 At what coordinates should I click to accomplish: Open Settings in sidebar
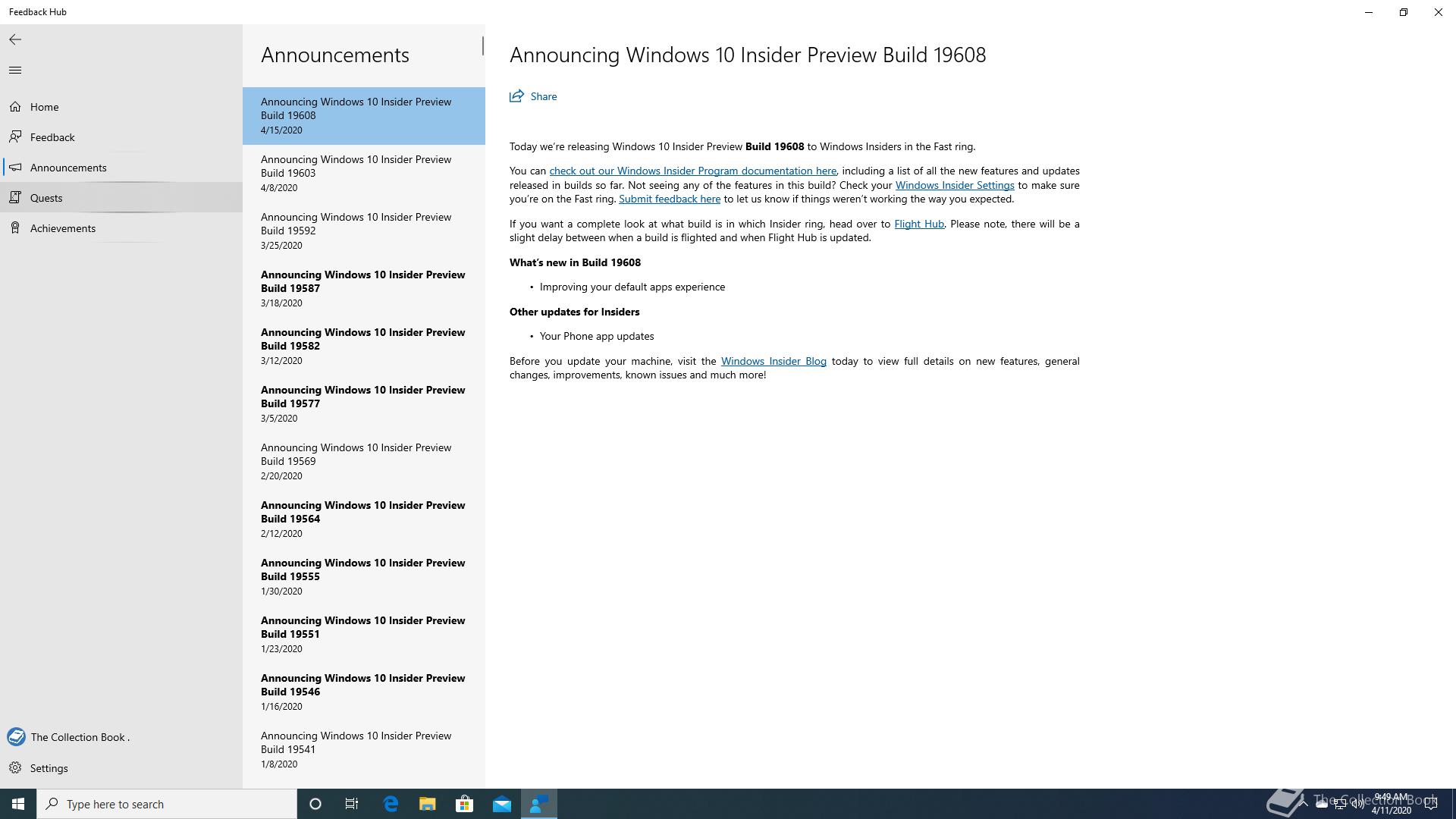coord(121,768)
